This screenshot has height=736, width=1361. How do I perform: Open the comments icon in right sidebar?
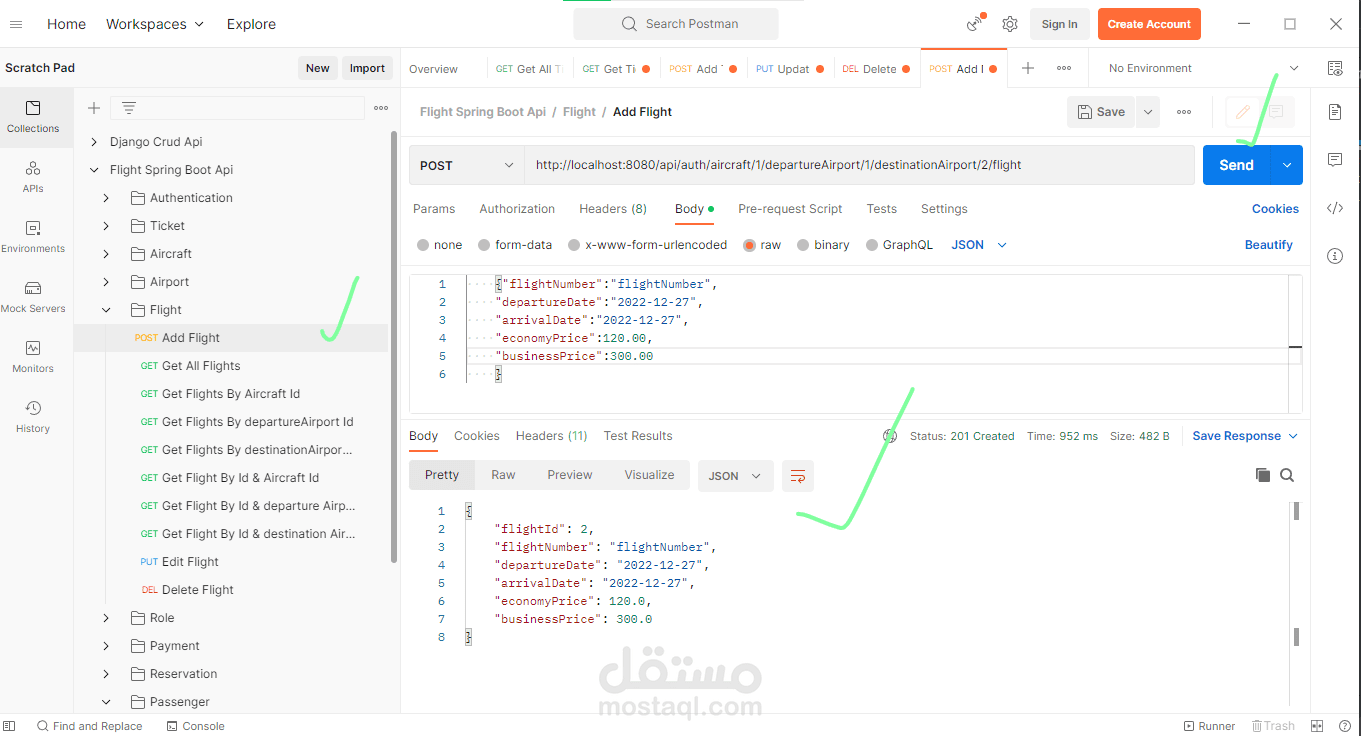pos(1335,160)
